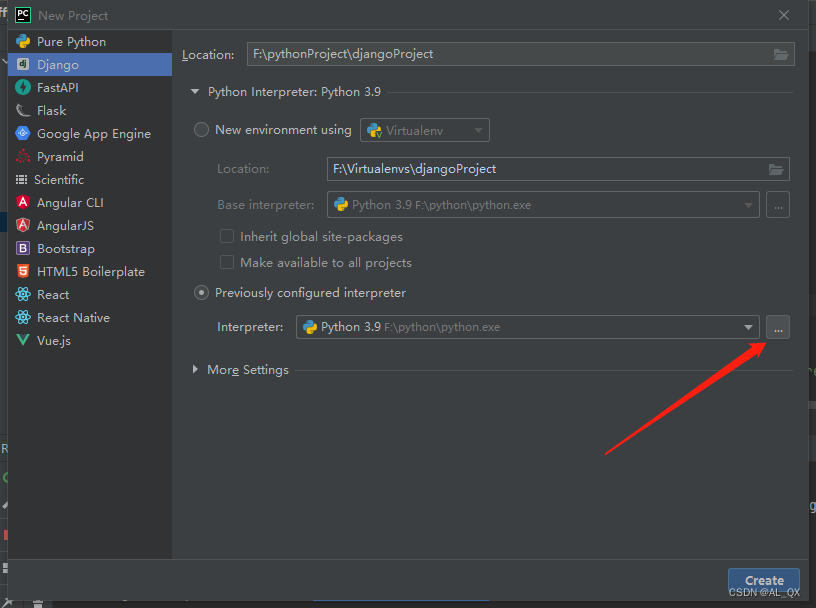Click the PyCharm logo in title bar
Image resolution: width=816 pixels, height=608 pixels.
(23, 15)
